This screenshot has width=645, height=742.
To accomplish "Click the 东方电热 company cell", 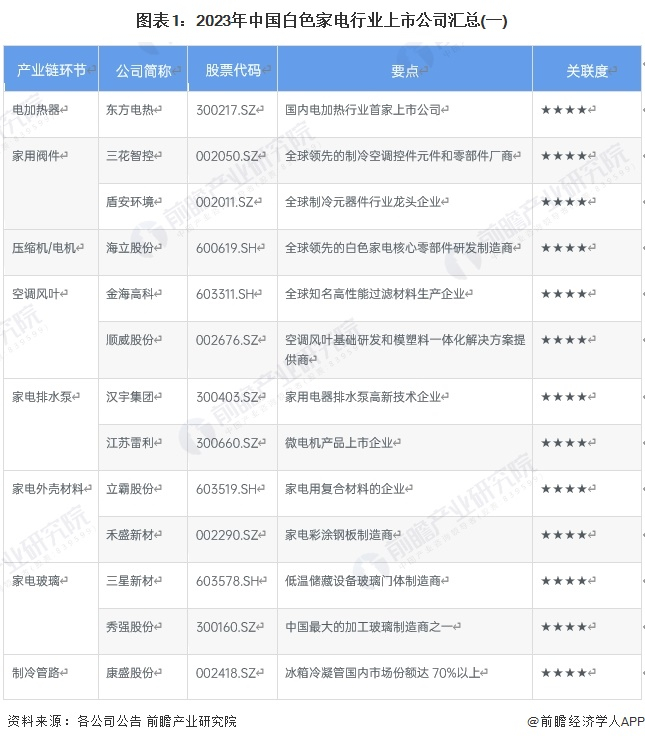I will tap(143, 115).
